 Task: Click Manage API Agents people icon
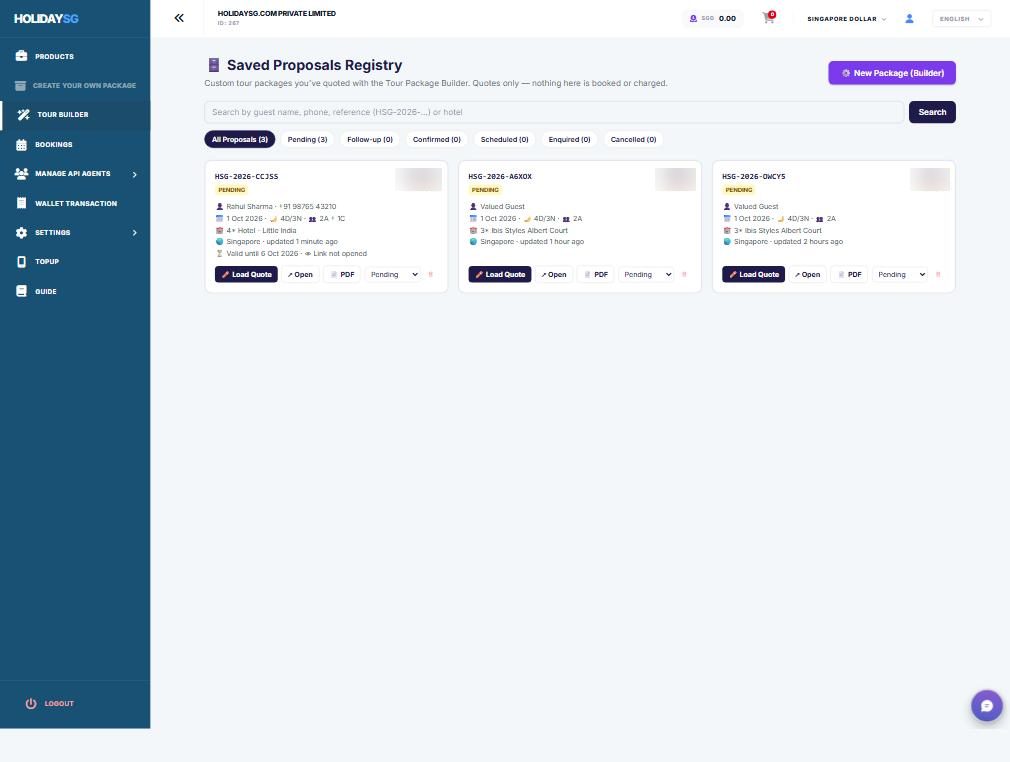(21, 173)
